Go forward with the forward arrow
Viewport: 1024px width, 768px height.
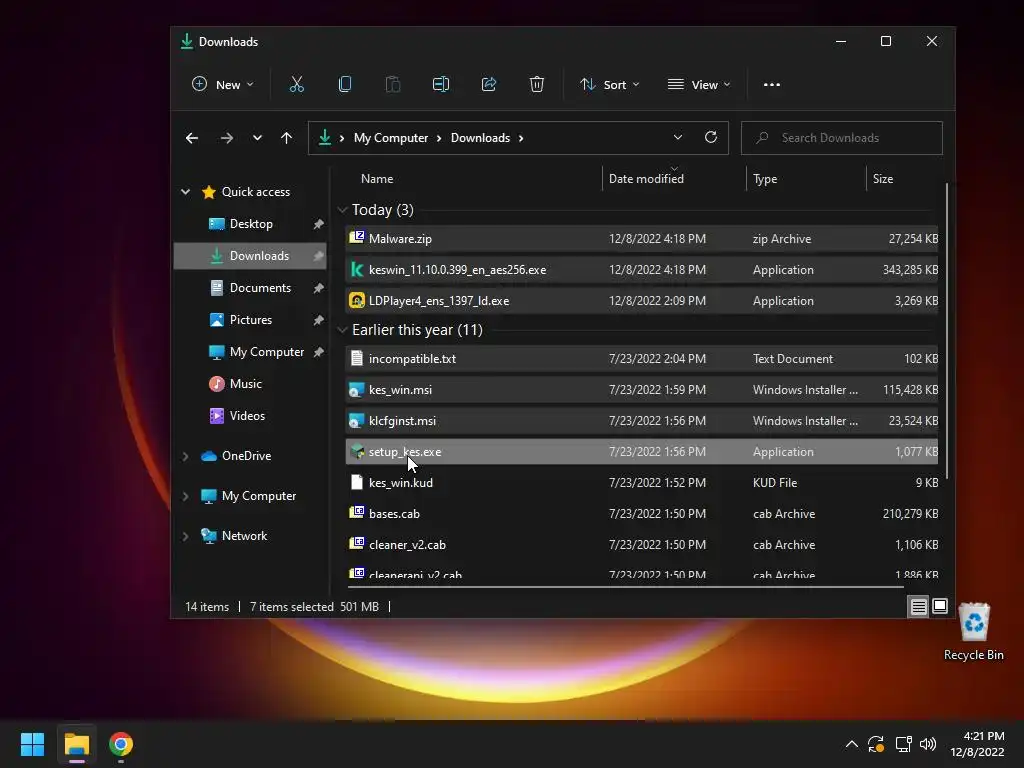[227, 138]
